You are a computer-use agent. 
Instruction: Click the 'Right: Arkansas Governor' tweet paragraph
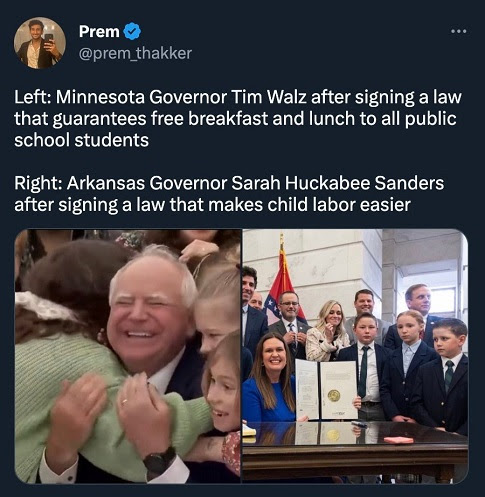pos(229,194)
